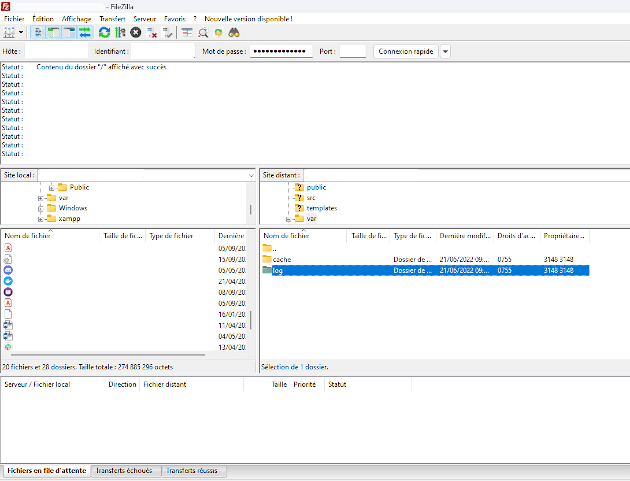Open the Site Manager icon
Screen dimensions: 630x481
(10, 33)
